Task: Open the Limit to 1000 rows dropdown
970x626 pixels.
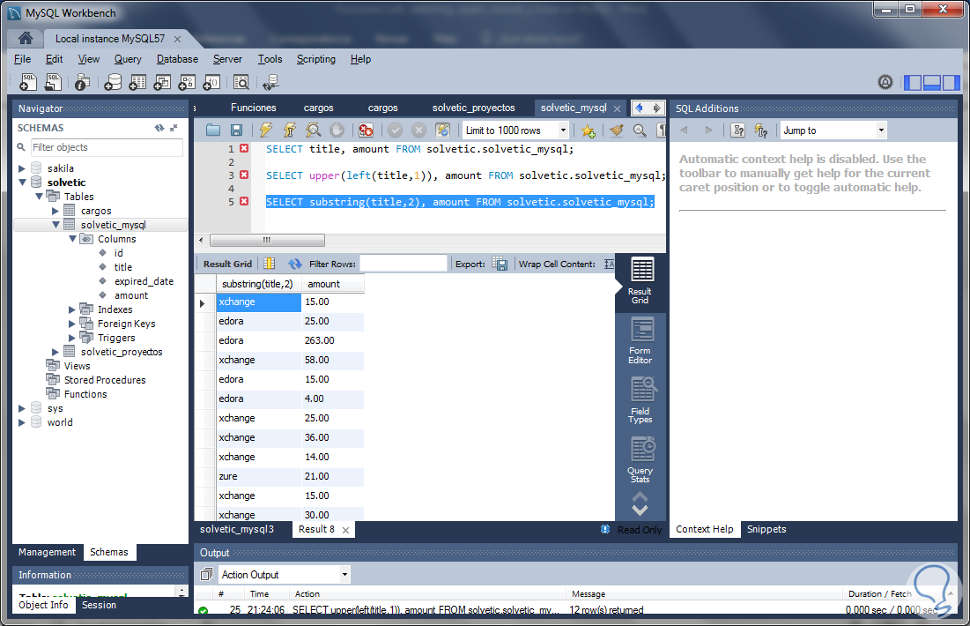Action: pos(515,131)
